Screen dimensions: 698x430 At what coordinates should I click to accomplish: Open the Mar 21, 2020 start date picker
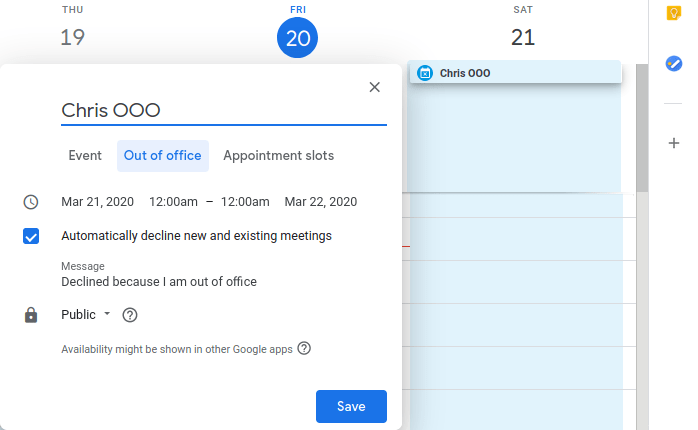(x=97, y=201)
